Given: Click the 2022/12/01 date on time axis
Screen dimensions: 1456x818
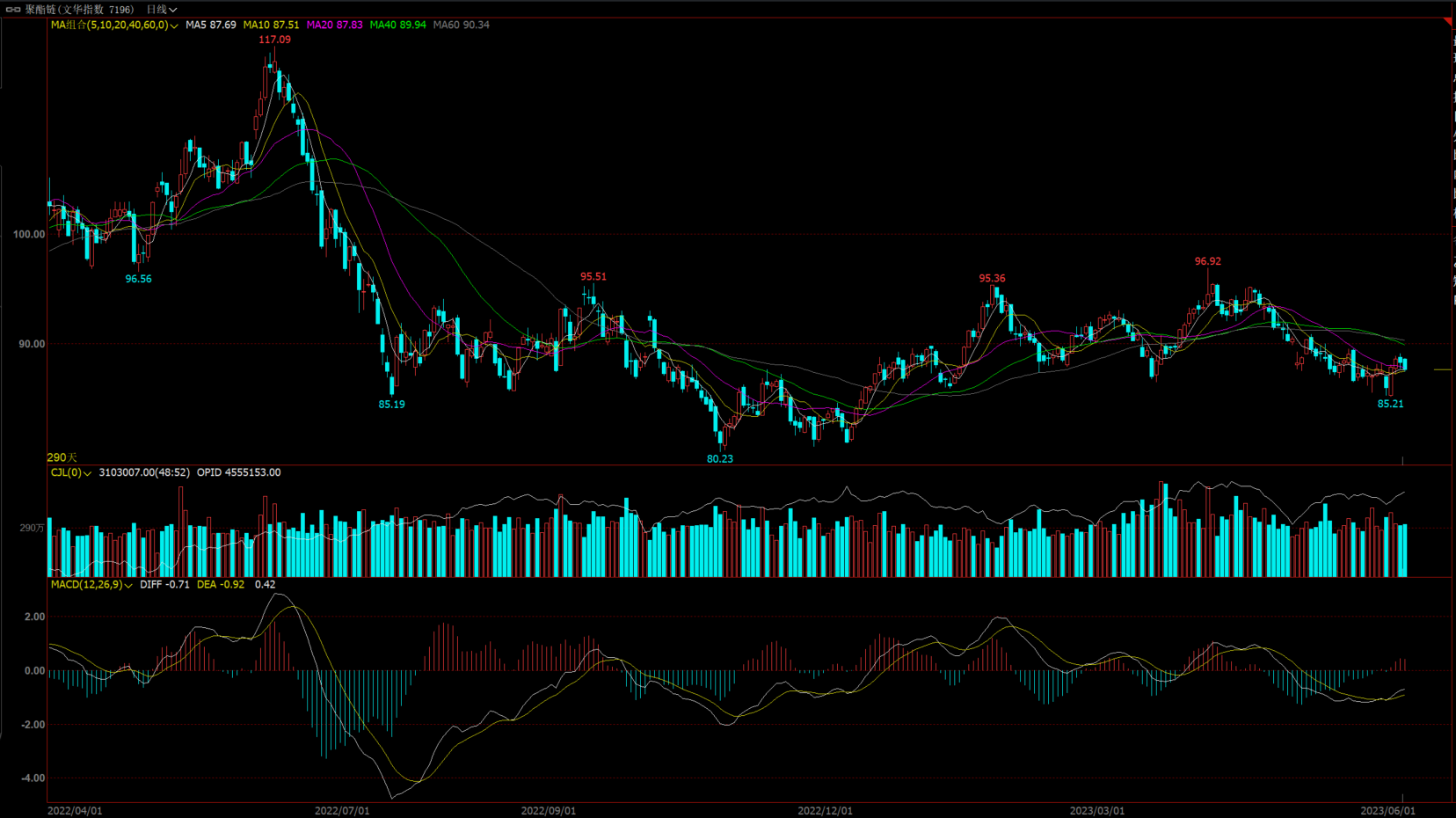Looking at the screenshot, I should pyautogui.click(x=825, y=810).
